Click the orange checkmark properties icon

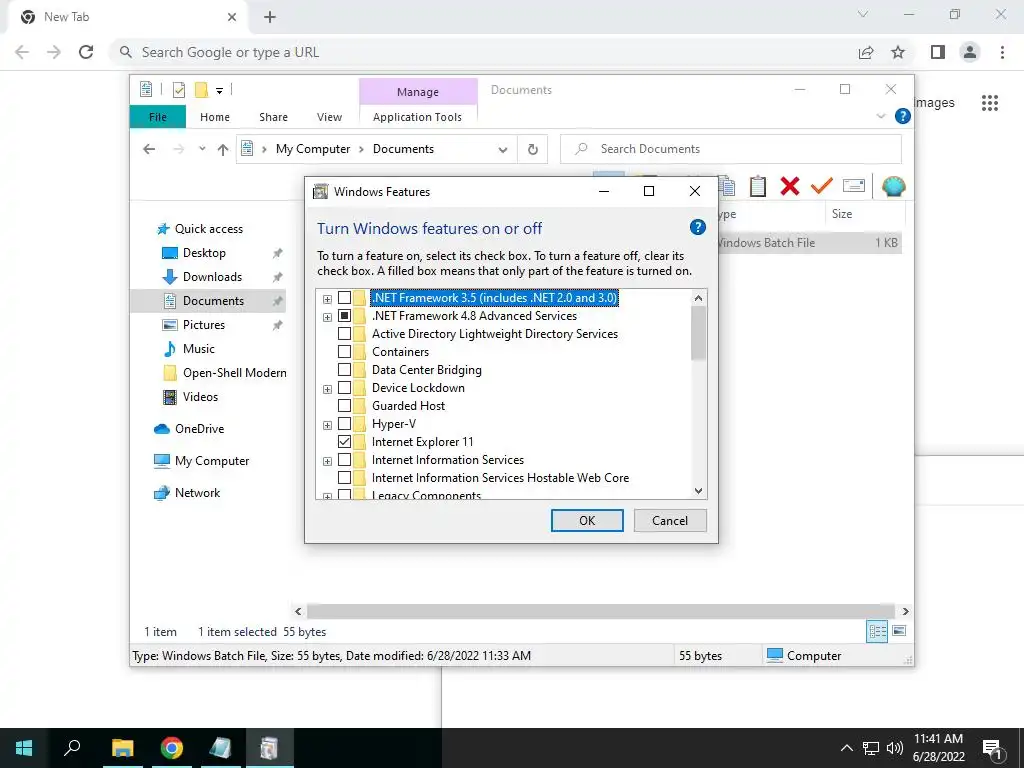coord(822,186)
